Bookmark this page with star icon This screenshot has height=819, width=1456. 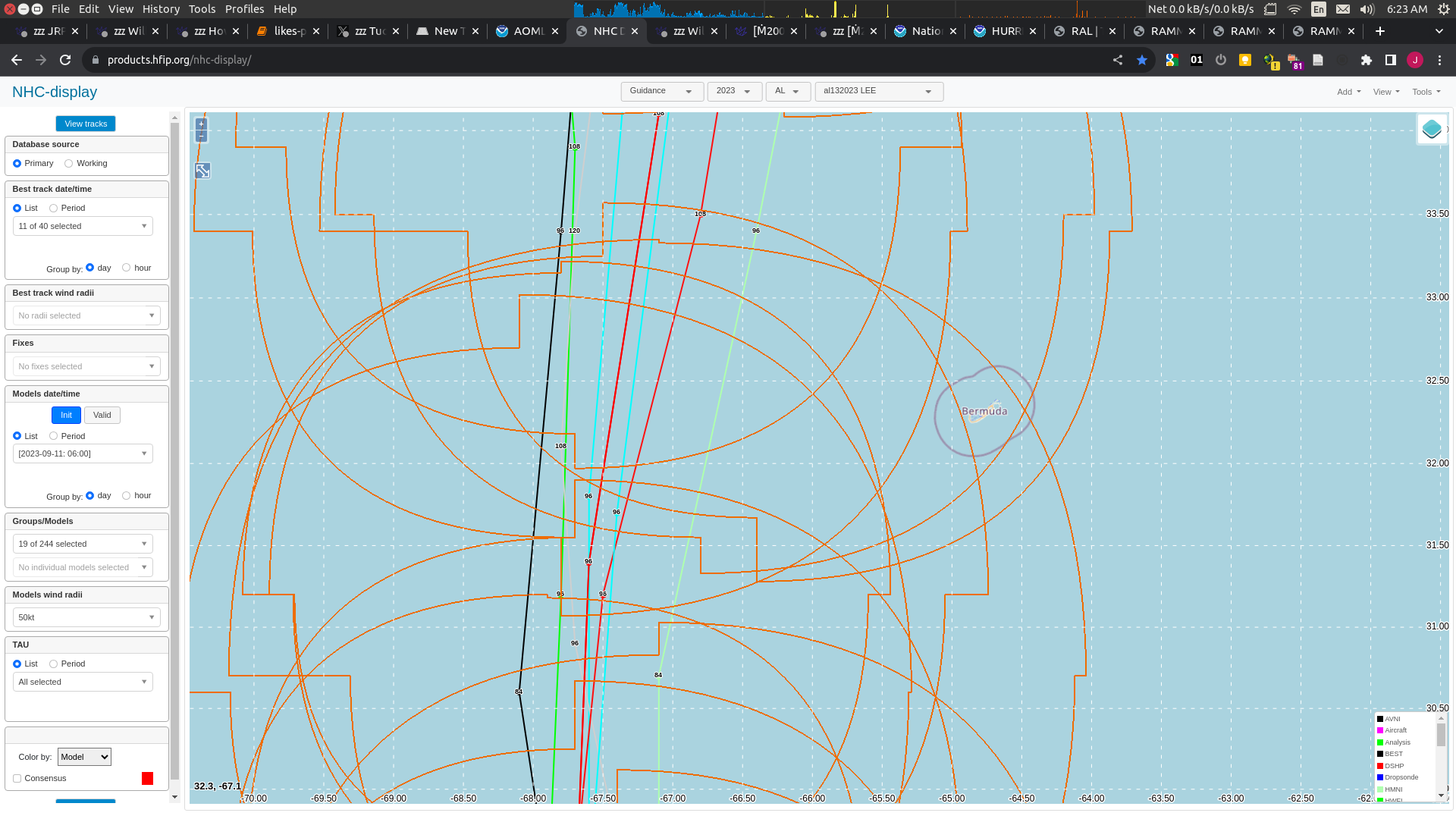click(1141, 60)
